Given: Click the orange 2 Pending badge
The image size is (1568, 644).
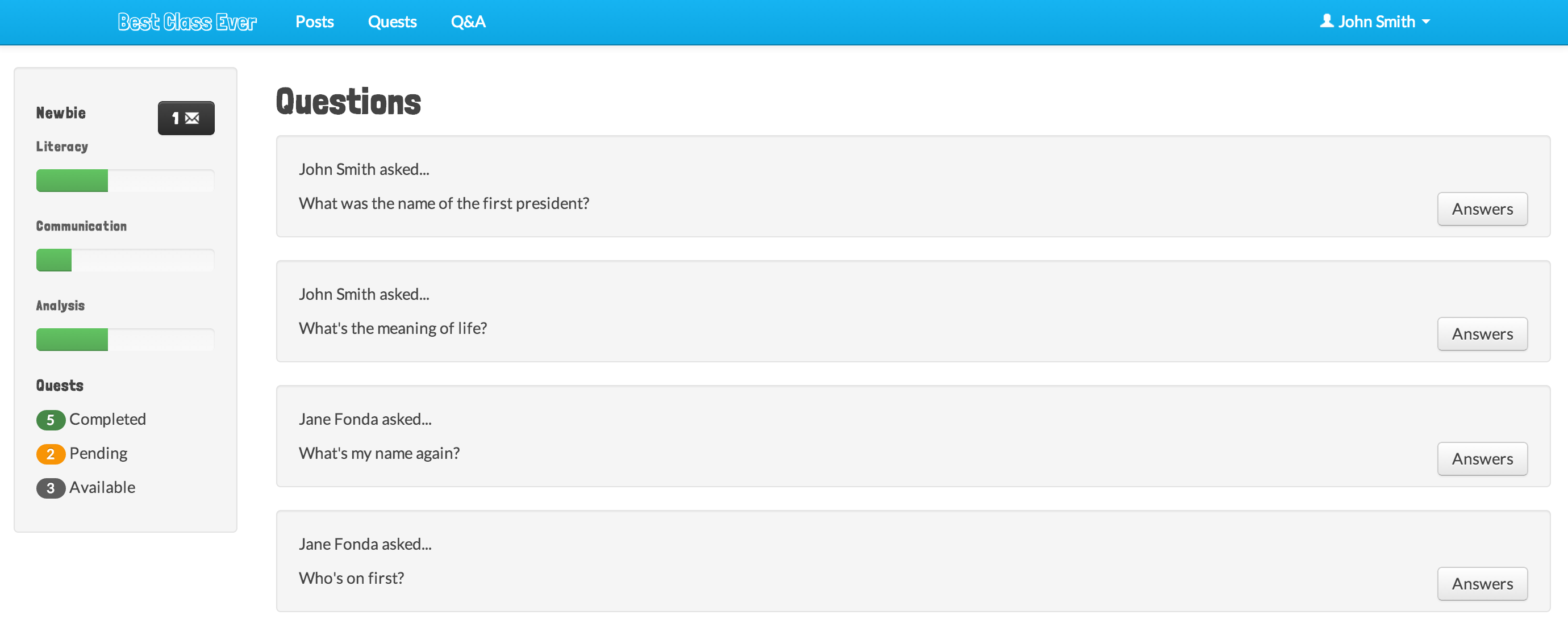Looking at the screenshot, I should [51, 454].
